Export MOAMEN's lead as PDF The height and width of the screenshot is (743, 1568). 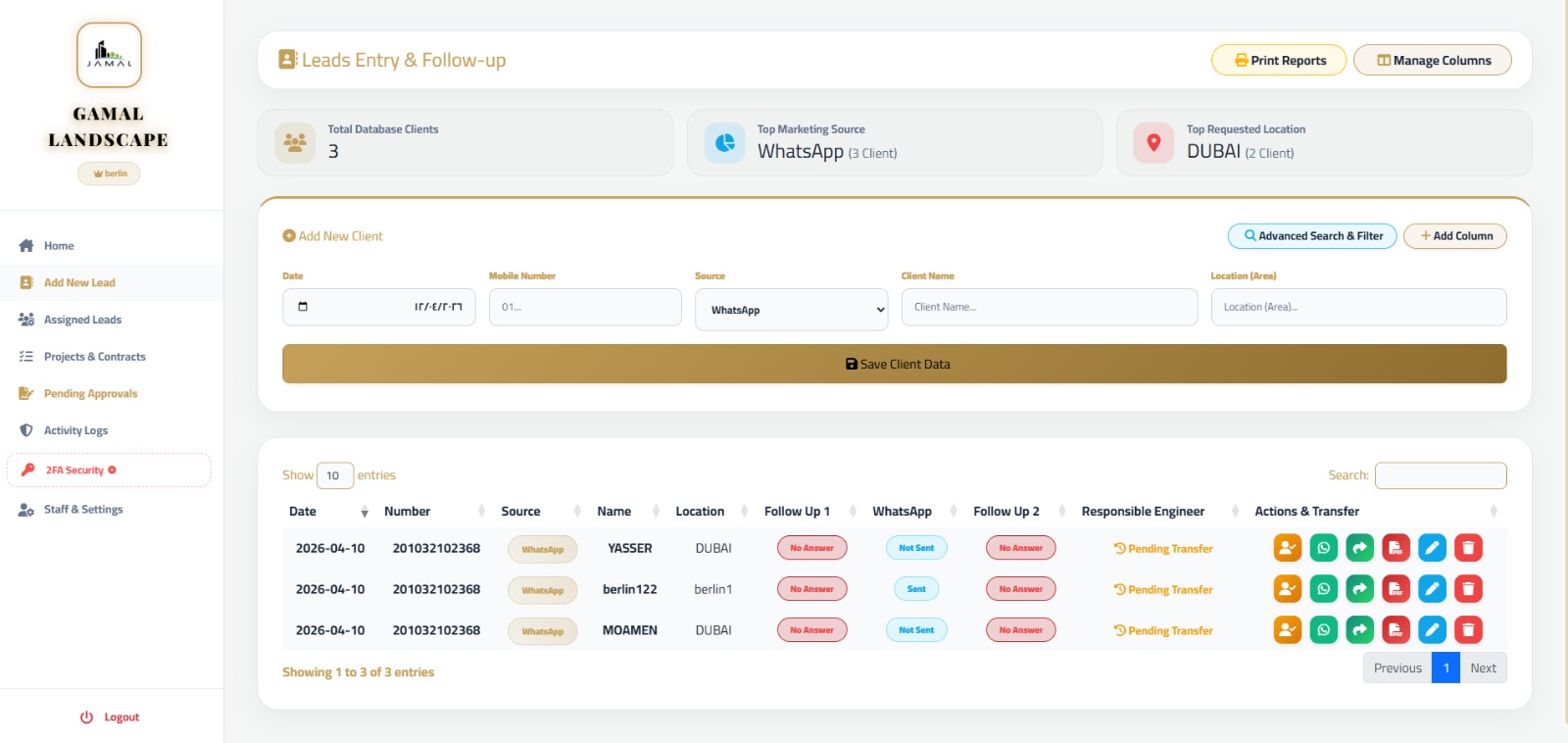(x=1396, y=630)
